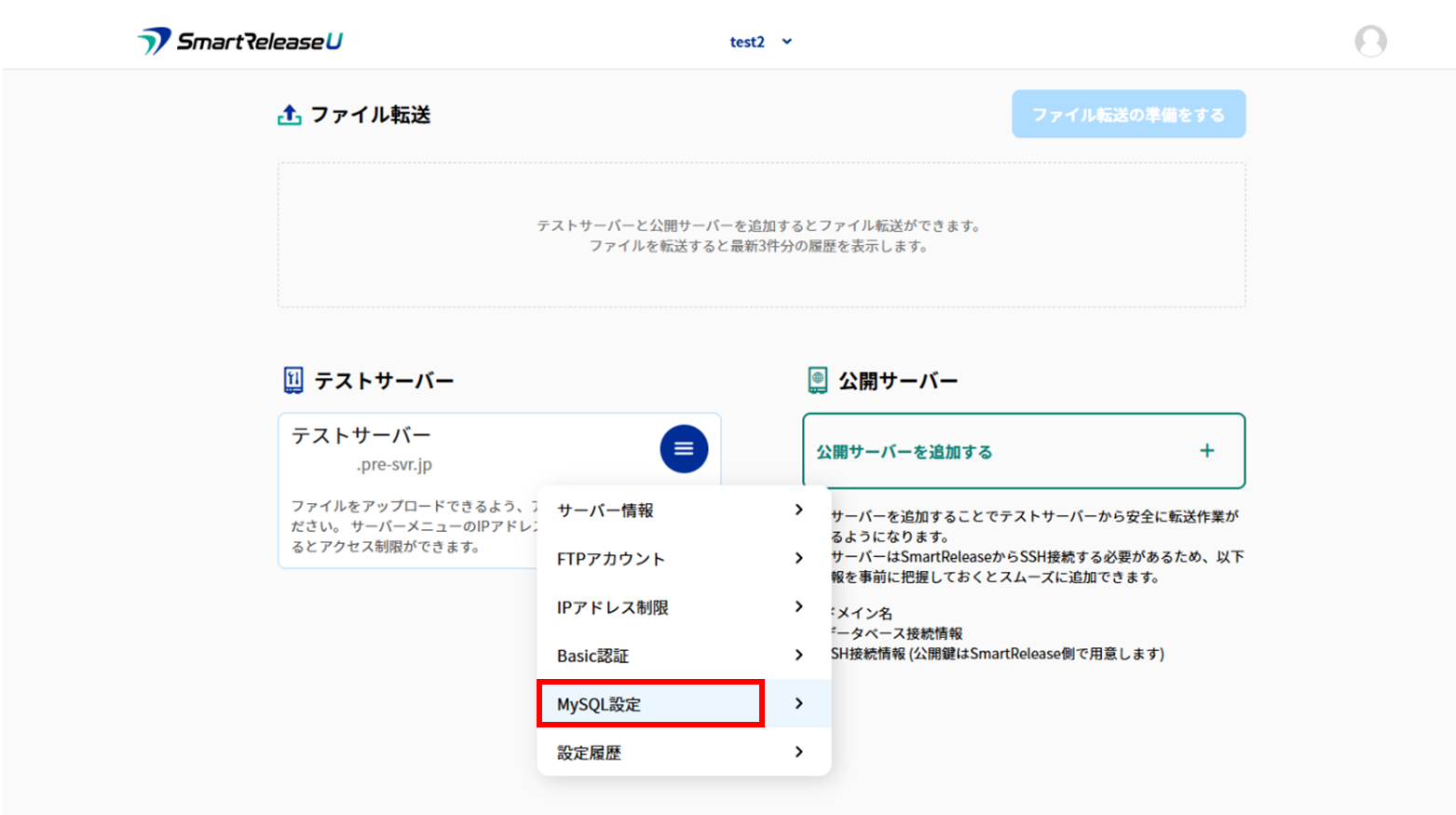Select サーバー情報 menu entry
Screen dimensions: 1456x815
[x=605, y=510]
